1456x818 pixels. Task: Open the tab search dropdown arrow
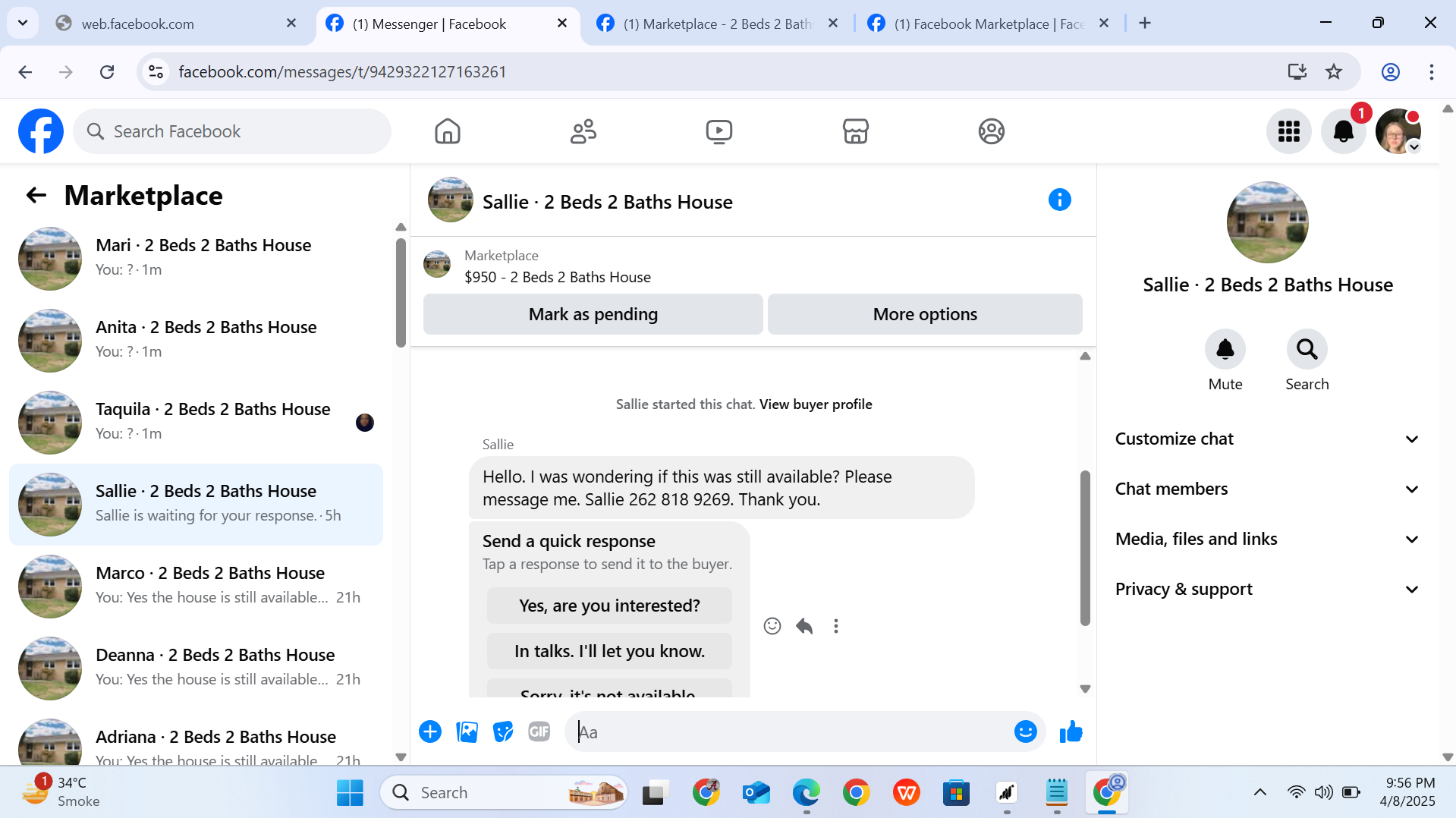point(23,23)
